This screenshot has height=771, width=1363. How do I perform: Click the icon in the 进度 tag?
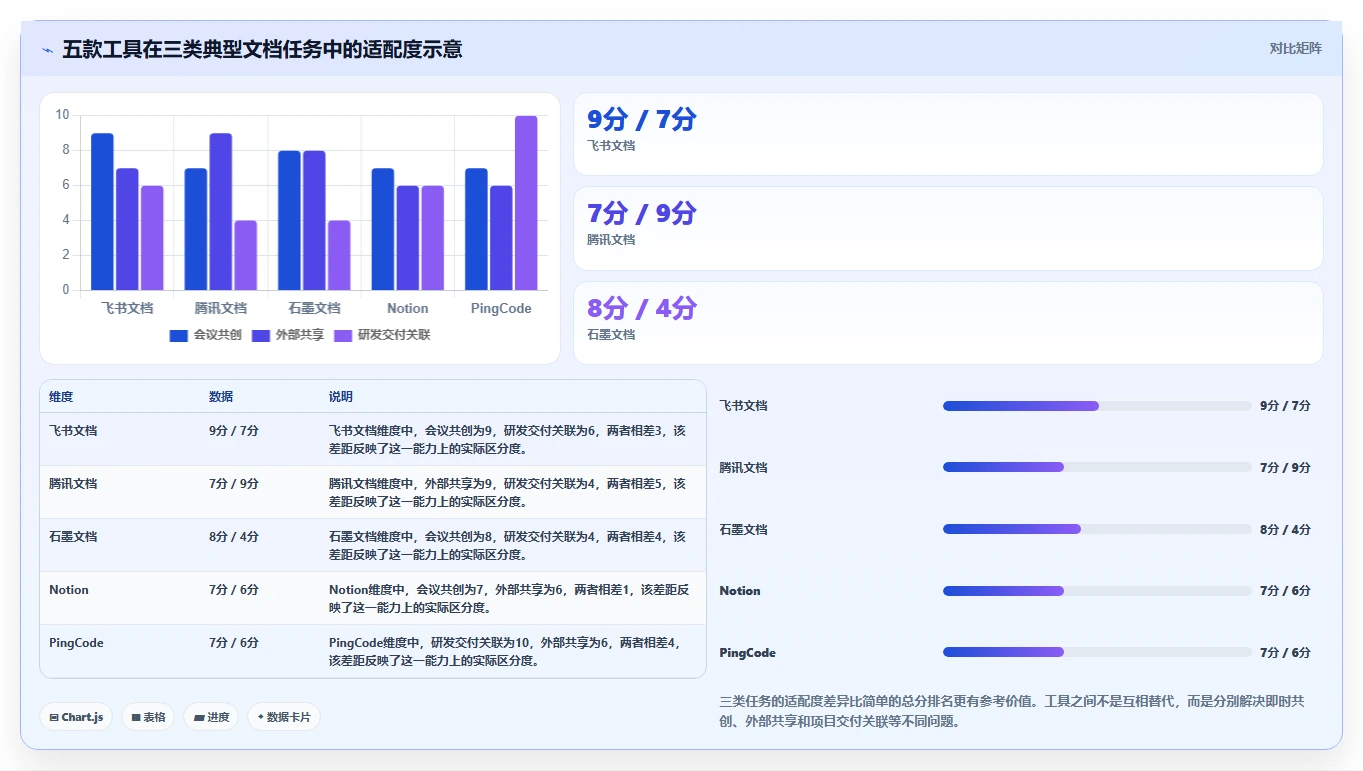click(199, 718)
